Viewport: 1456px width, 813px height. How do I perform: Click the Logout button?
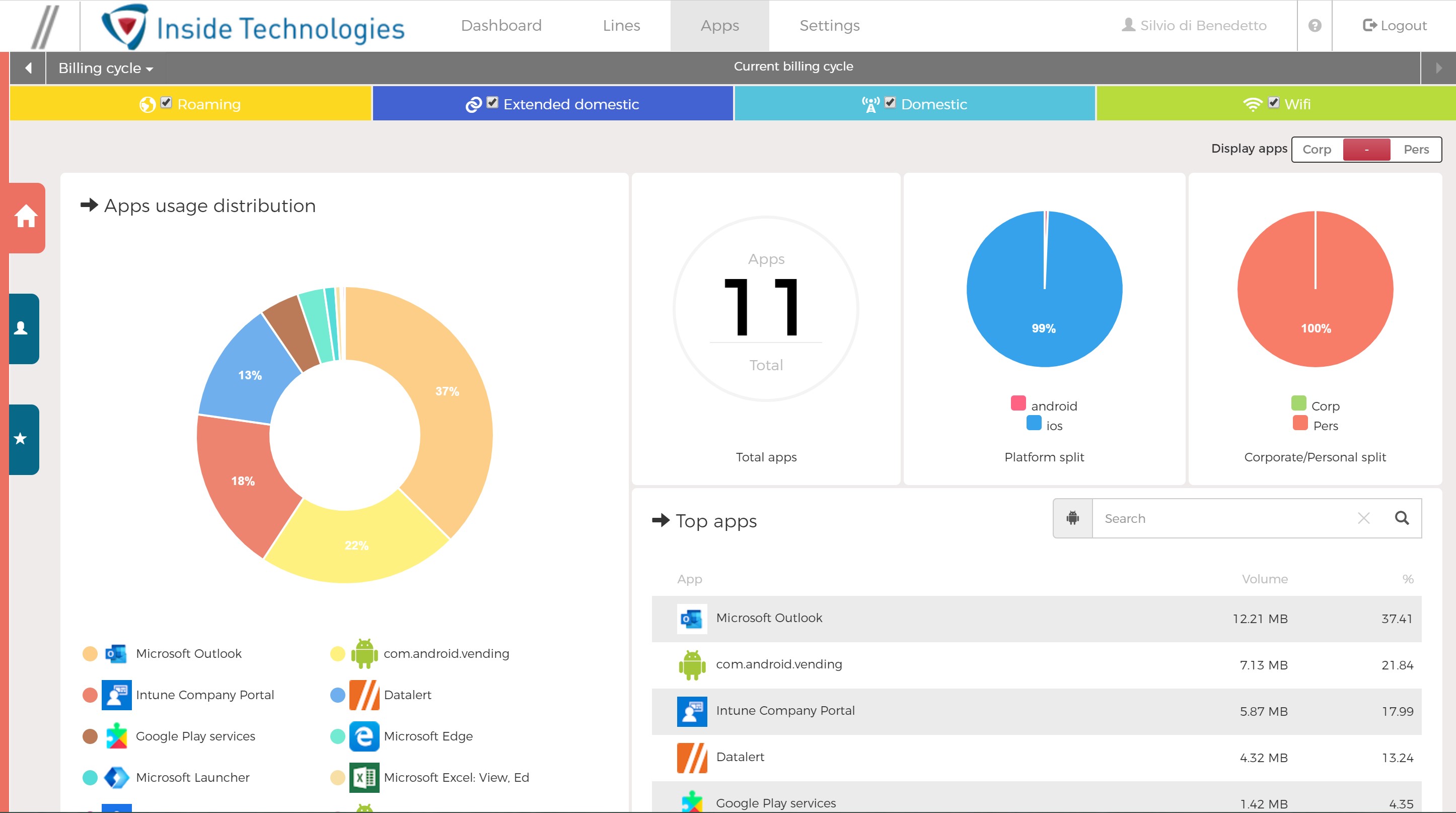pos(1395,26)
